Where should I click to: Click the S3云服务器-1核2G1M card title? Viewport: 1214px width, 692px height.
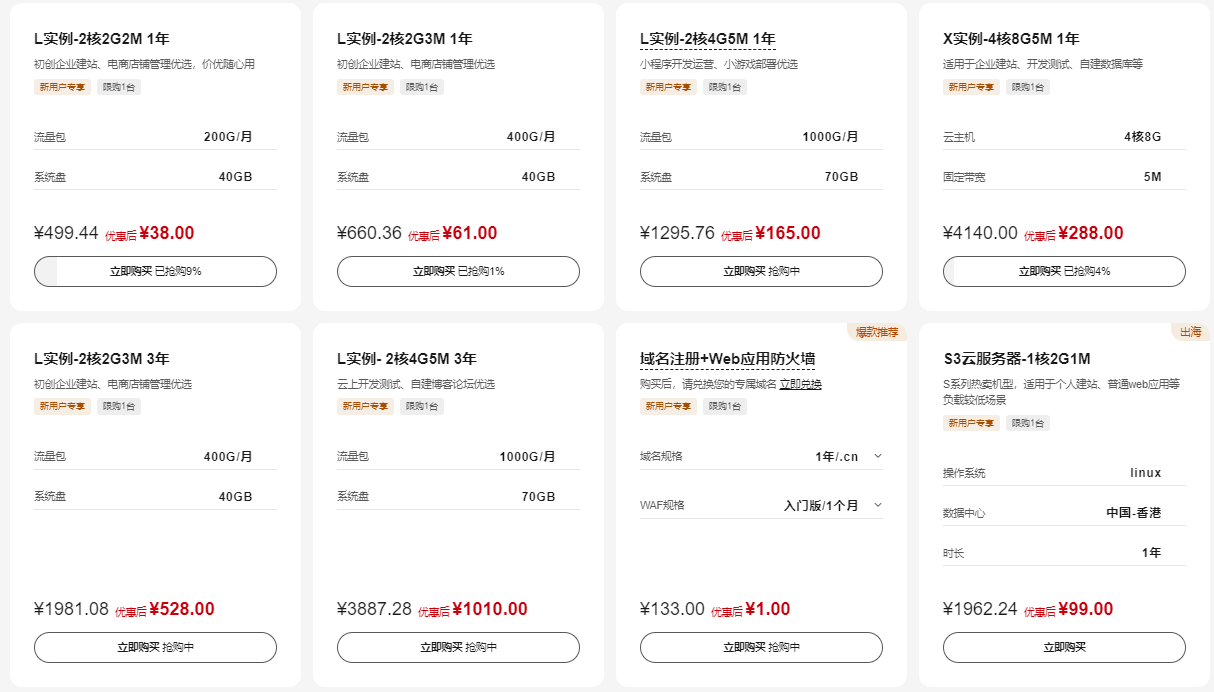[x=1016, y=359]
